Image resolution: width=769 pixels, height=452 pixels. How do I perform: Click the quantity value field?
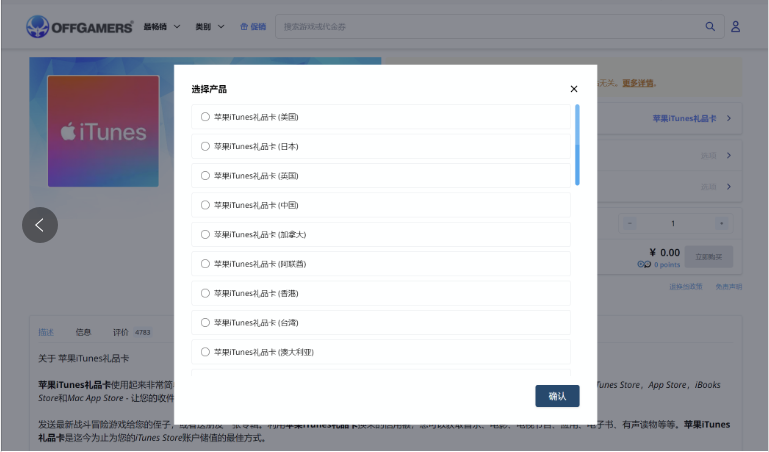(673, 224)
